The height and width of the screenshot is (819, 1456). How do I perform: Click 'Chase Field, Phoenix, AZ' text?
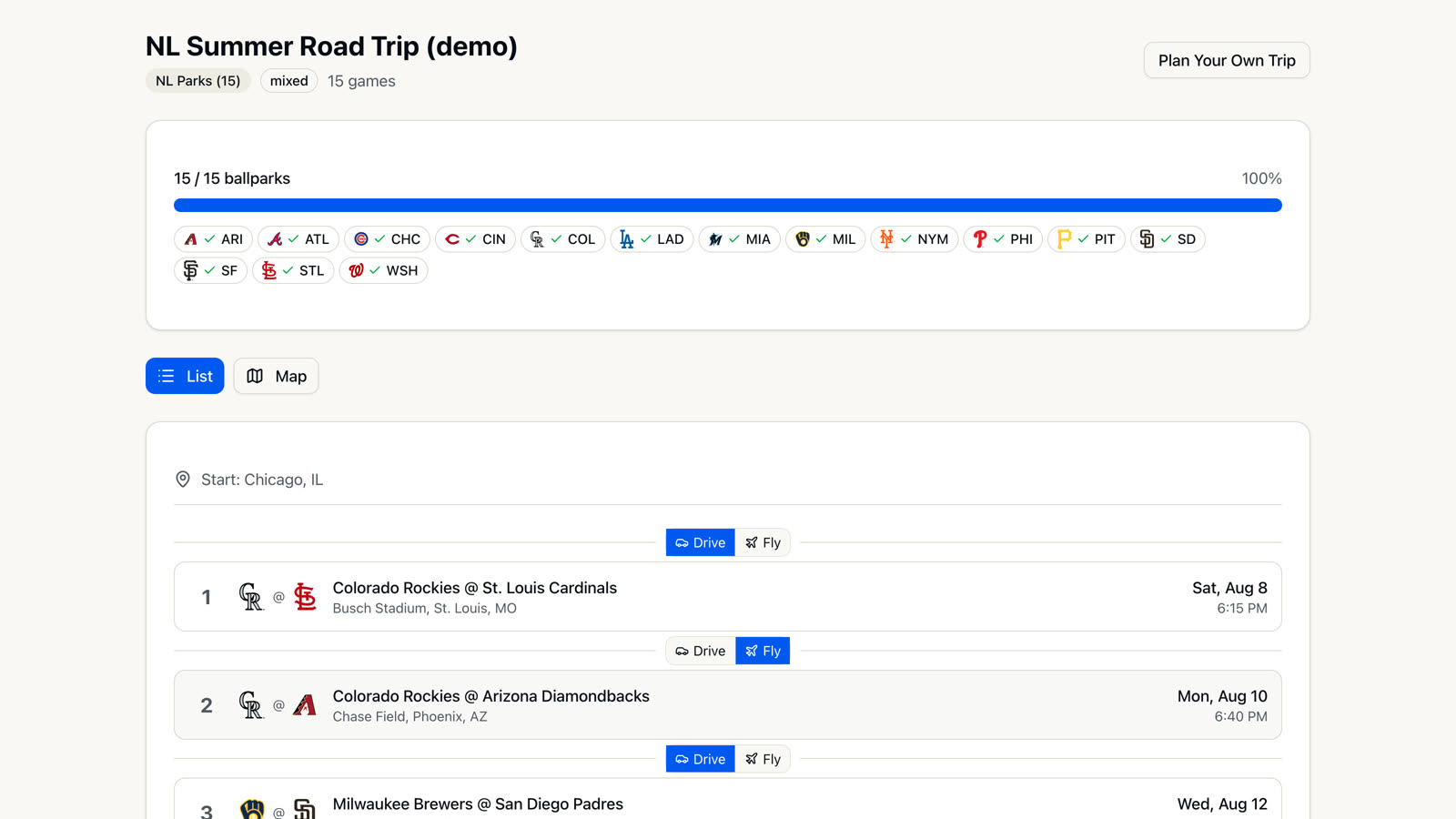(x=409, y=716)
